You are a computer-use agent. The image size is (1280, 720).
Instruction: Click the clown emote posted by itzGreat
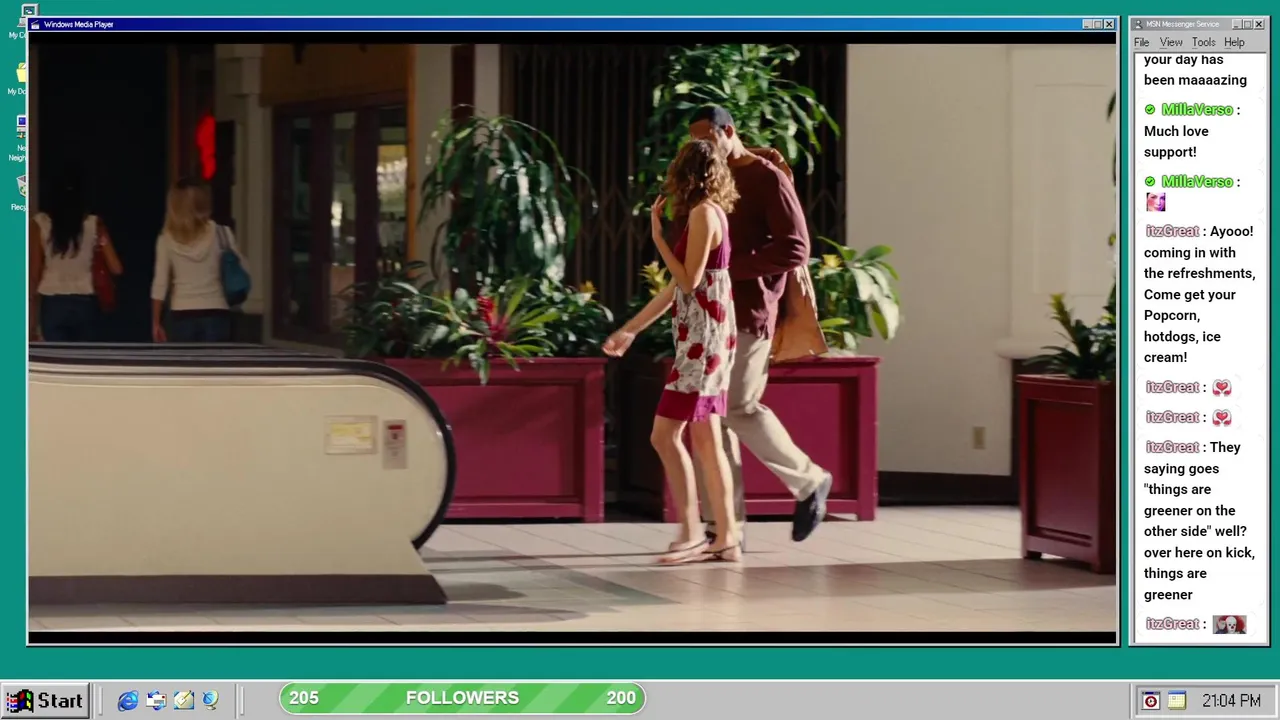pos(1230,625)
